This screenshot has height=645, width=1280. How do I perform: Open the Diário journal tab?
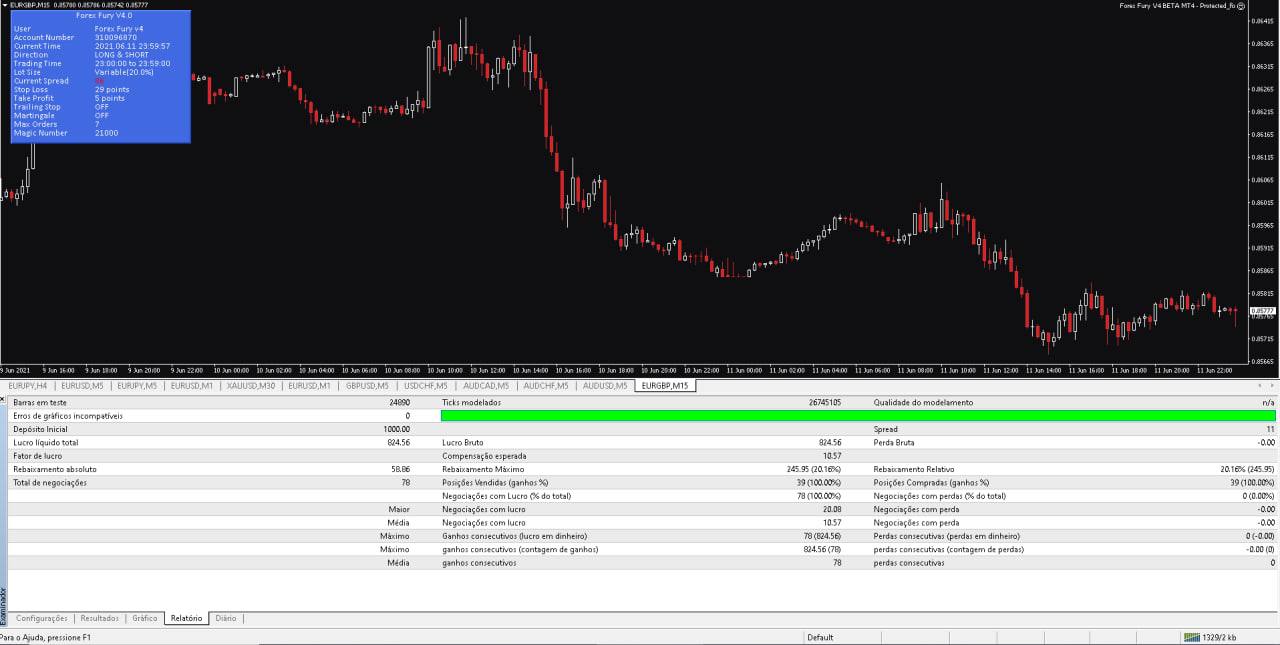pyautogui.click(x=226, y=619)
